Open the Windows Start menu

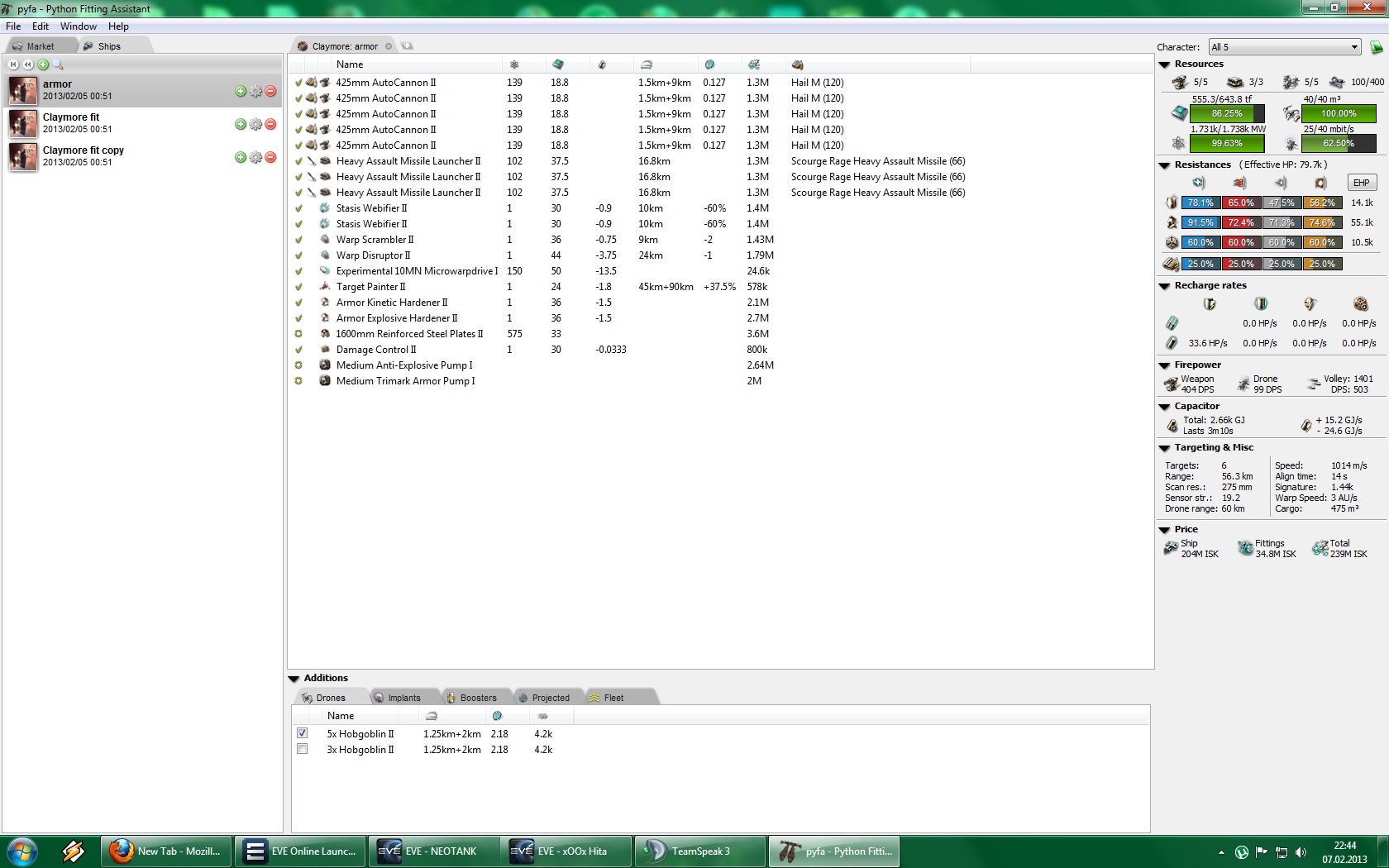(21, 851)
